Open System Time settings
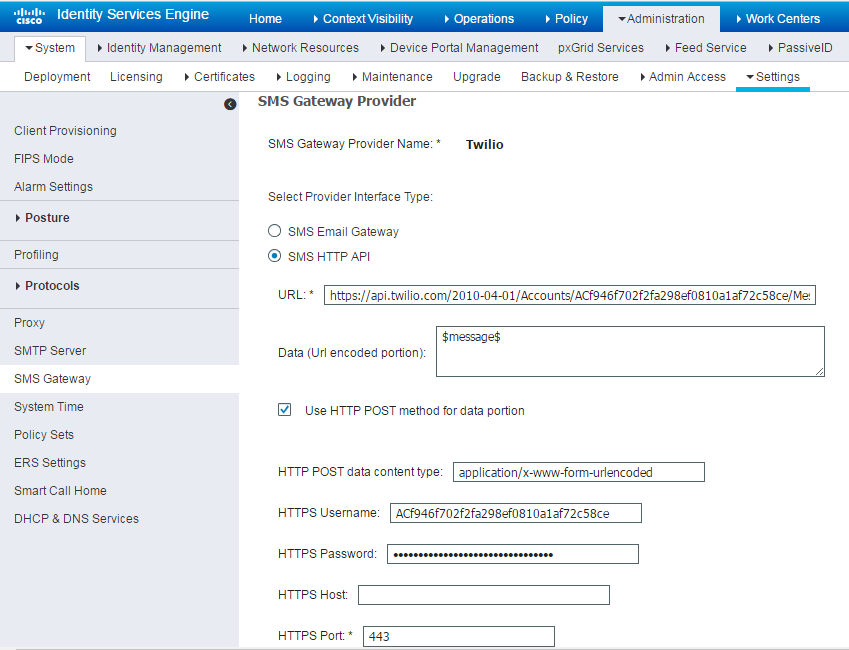 click(x=49, y=406)
